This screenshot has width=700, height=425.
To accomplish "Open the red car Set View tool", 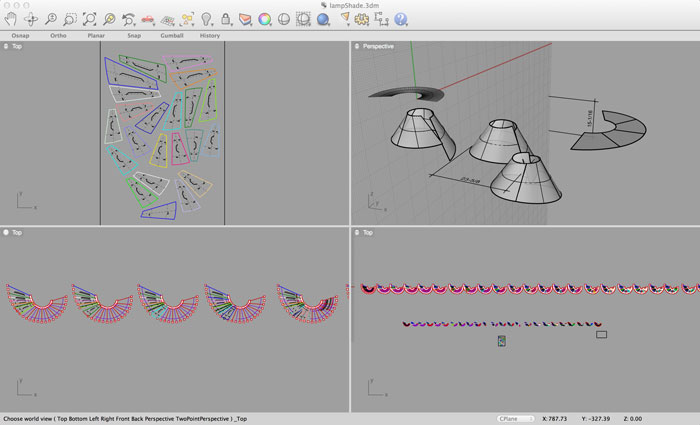I will click(148, 19).
